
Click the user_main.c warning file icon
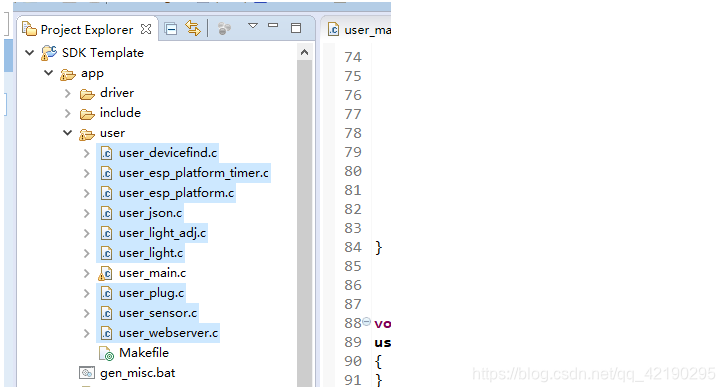pyautogui.click(x=105, y=273)
